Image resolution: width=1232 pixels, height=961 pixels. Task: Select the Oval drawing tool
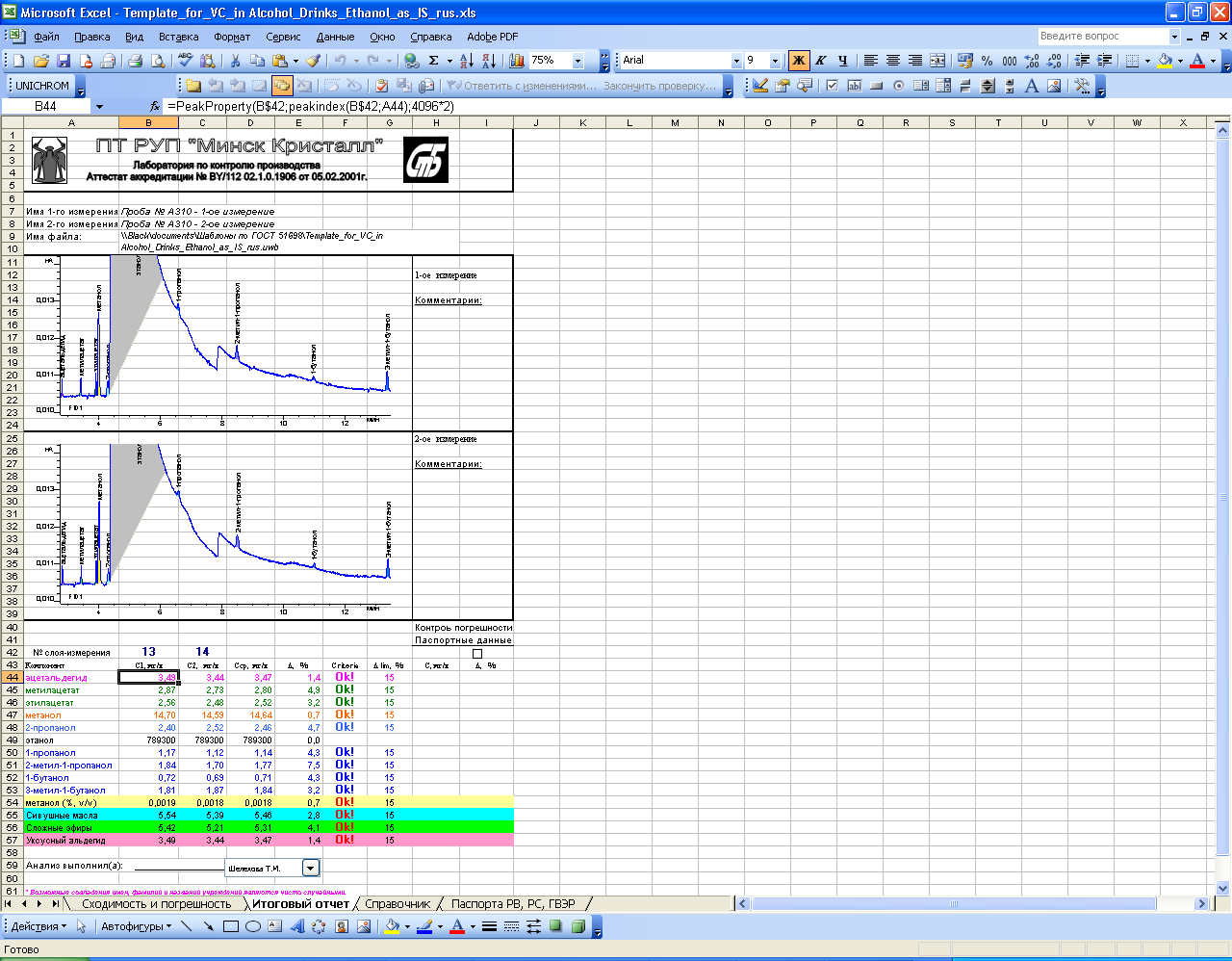coord(252,926)
